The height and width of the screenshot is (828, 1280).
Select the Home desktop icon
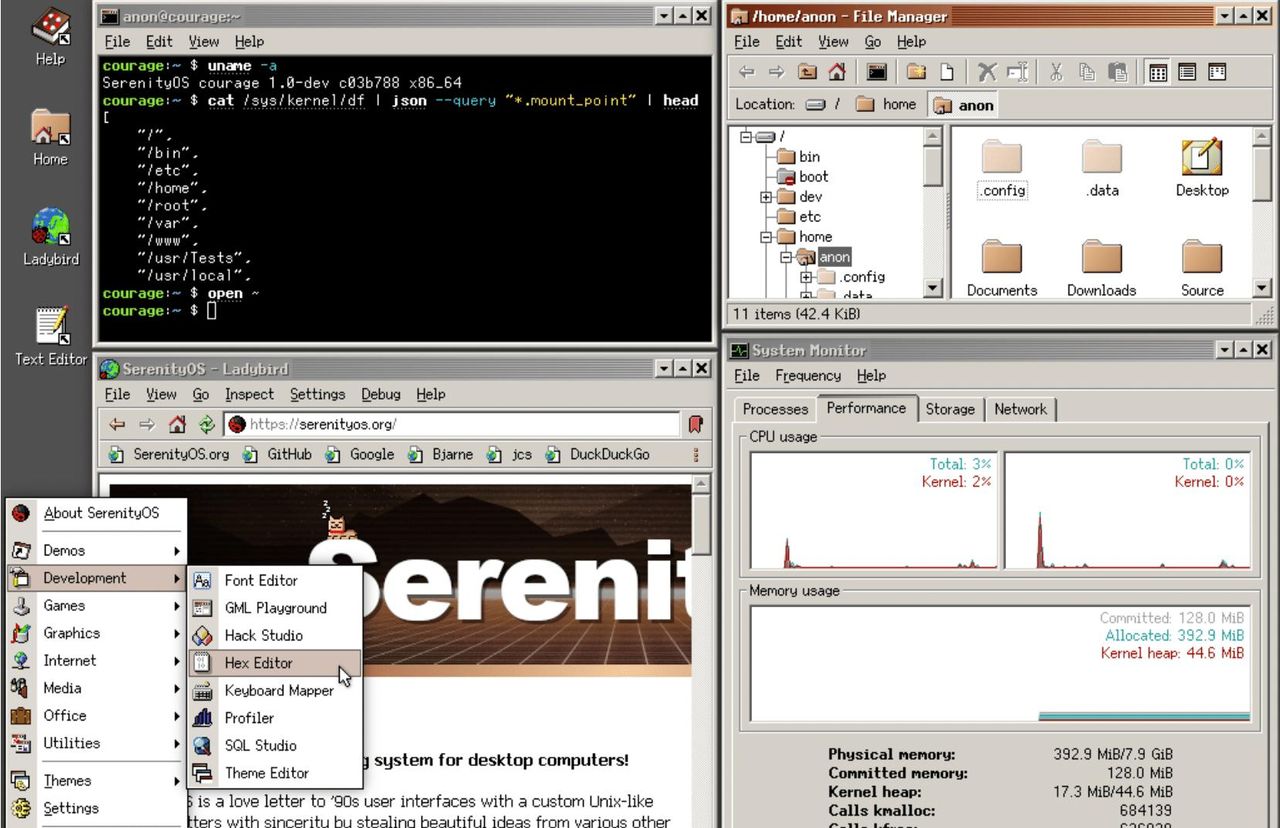(50, 137)
